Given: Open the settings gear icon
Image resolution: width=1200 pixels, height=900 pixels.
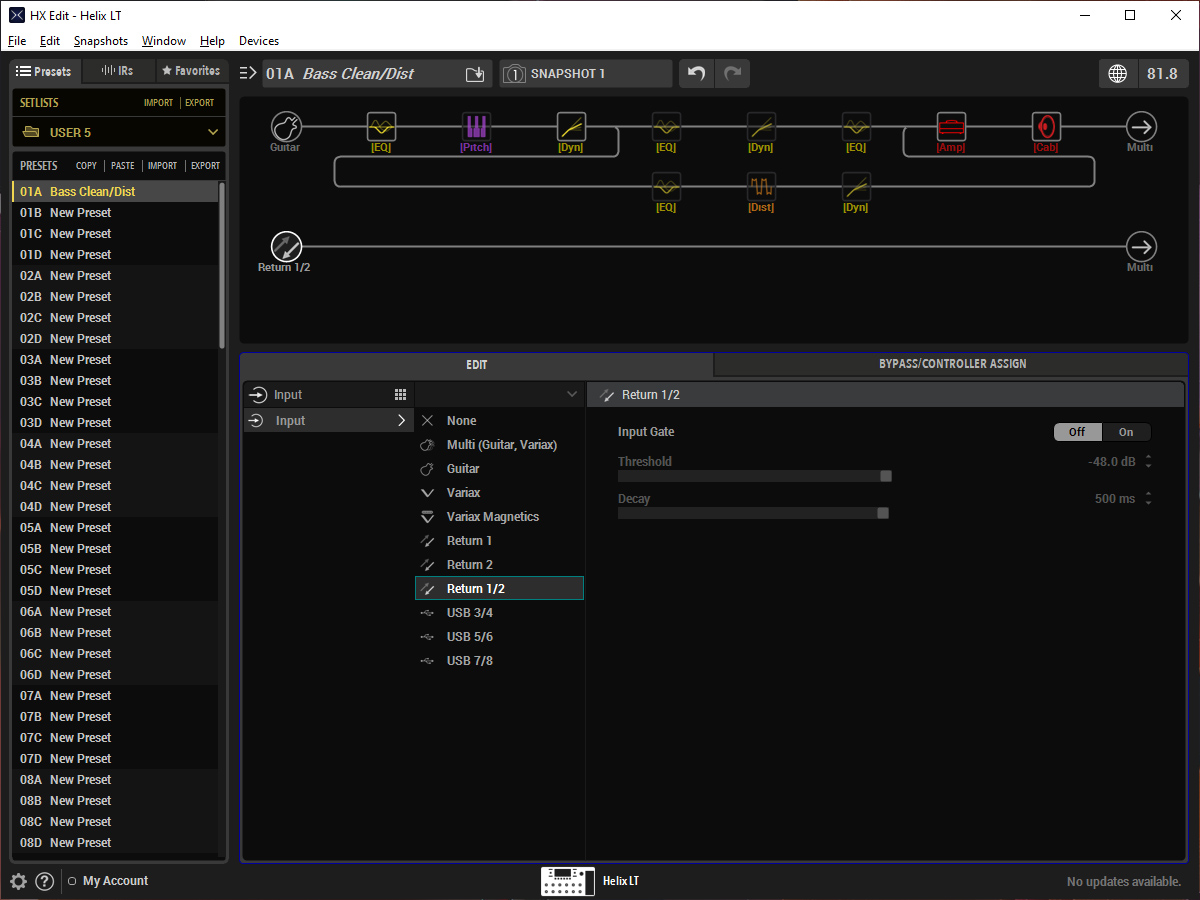Looking at the screenshot, I should point(18,881).
